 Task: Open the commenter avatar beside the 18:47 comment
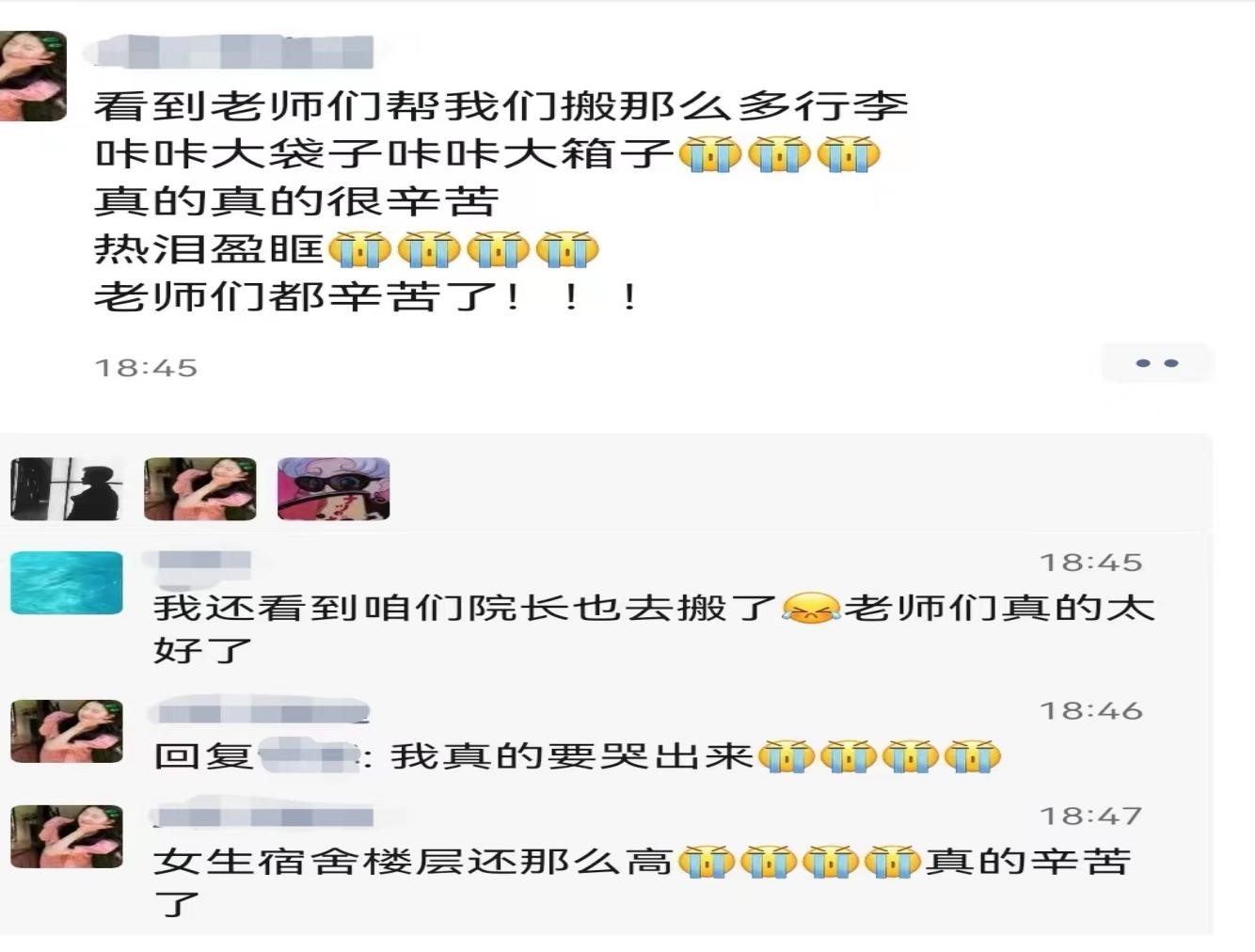click(x=67, y=836)
